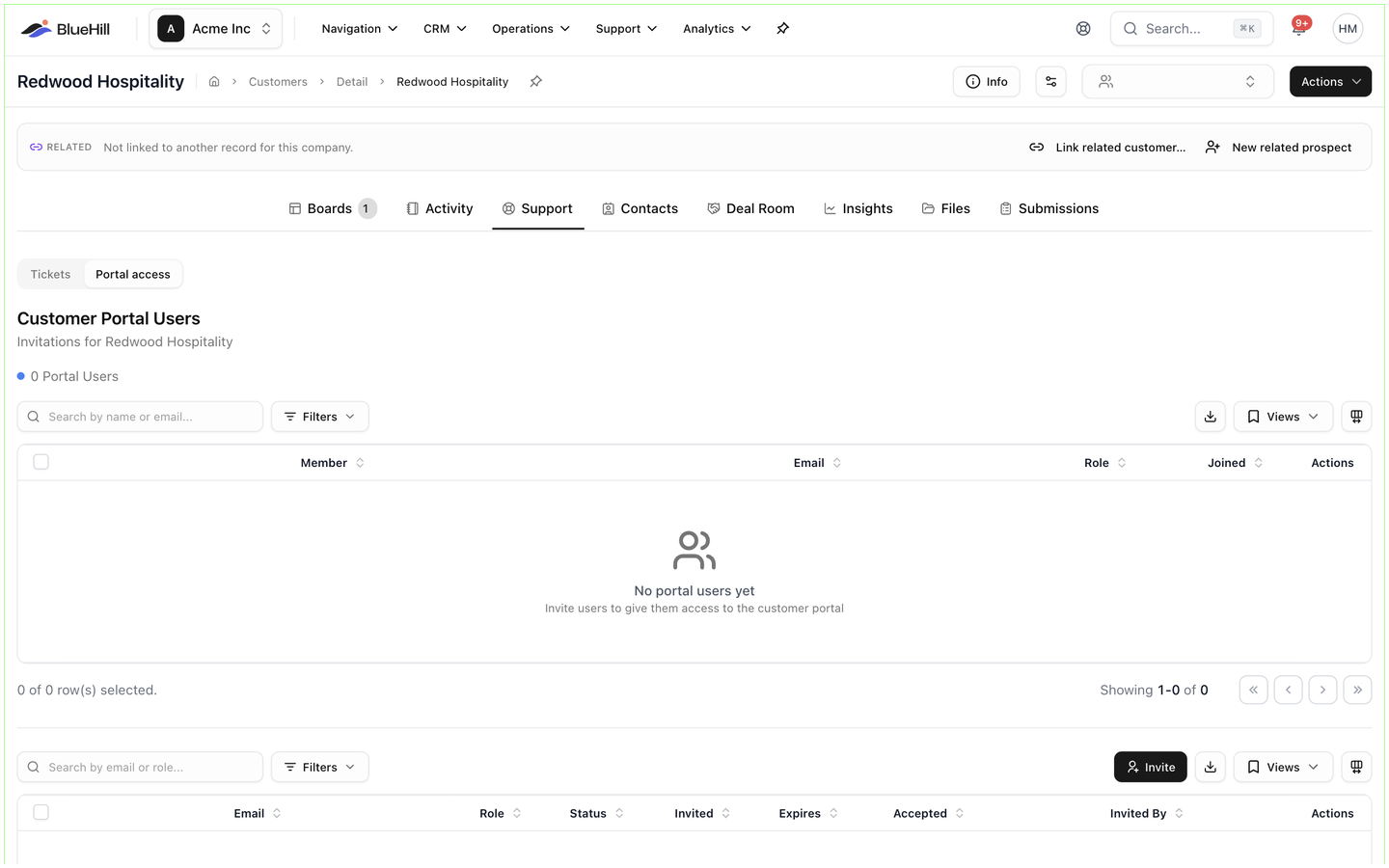Pin page using icon beside Redwood Hospitality breadcrumb
Screen dimensions: 1389x868
pyautogui.click(x=535, y=82)
